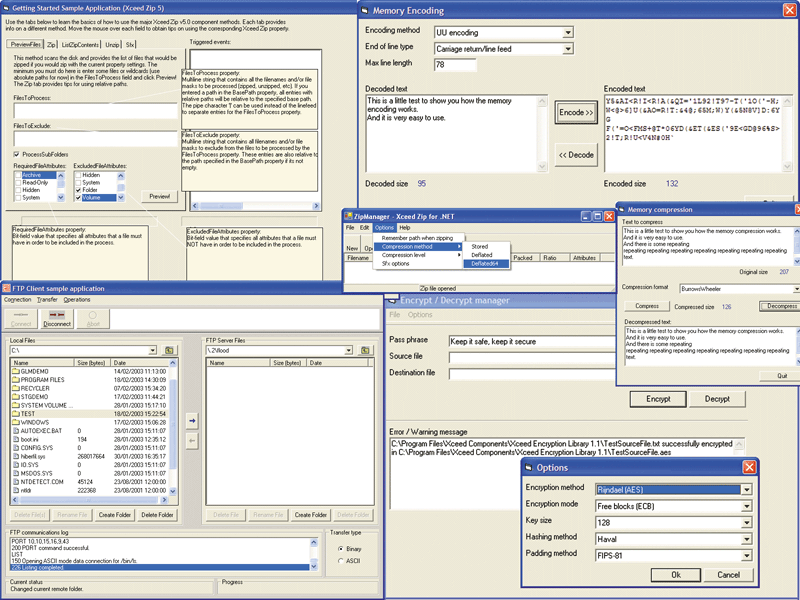
Task: Toggle the ProcessSubFolders checkbox
Action: (x=17, y=154)
